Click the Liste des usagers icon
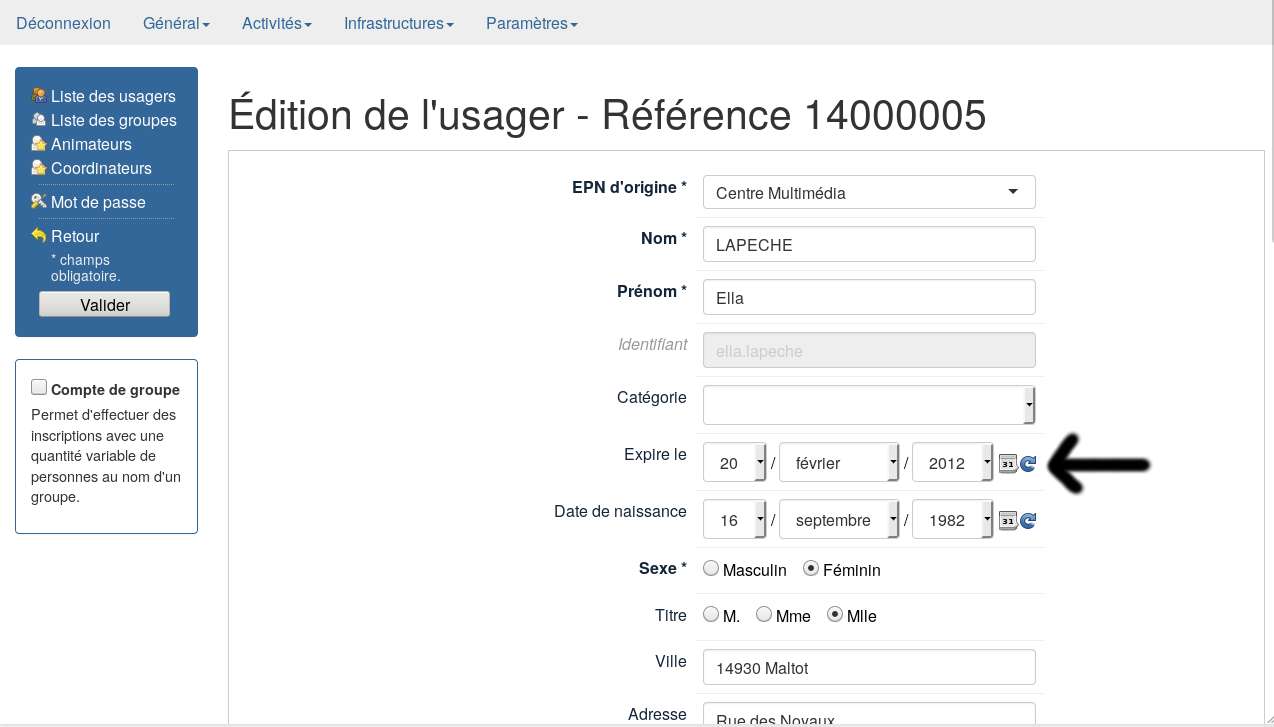This screenshot has height=727, width=1274. pos(39,96)
